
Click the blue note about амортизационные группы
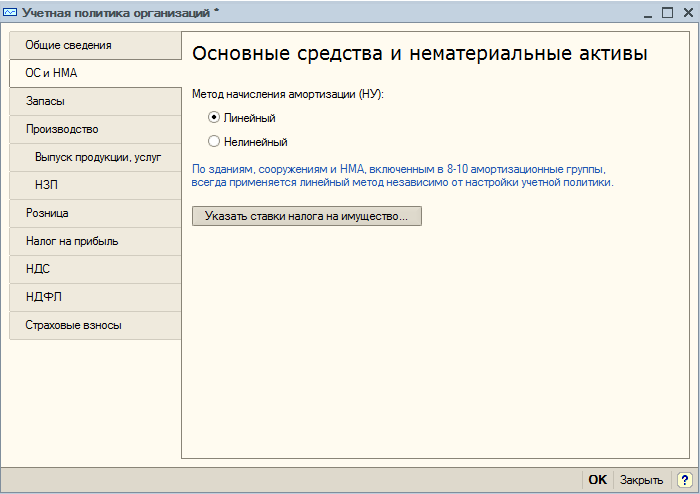(x=403, y=176)
